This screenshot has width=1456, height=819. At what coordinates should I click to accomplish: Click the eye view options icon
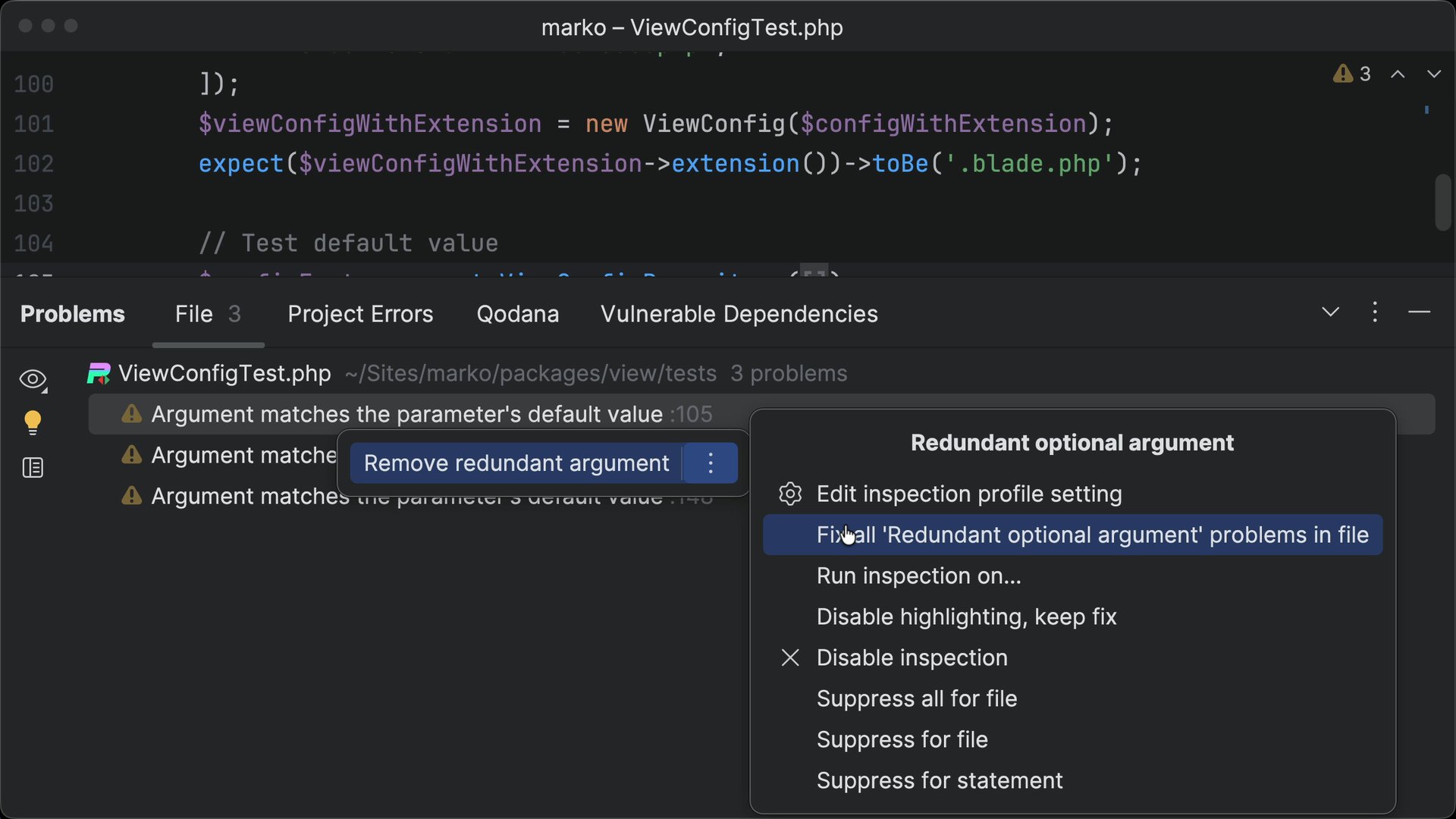point(33,379)
